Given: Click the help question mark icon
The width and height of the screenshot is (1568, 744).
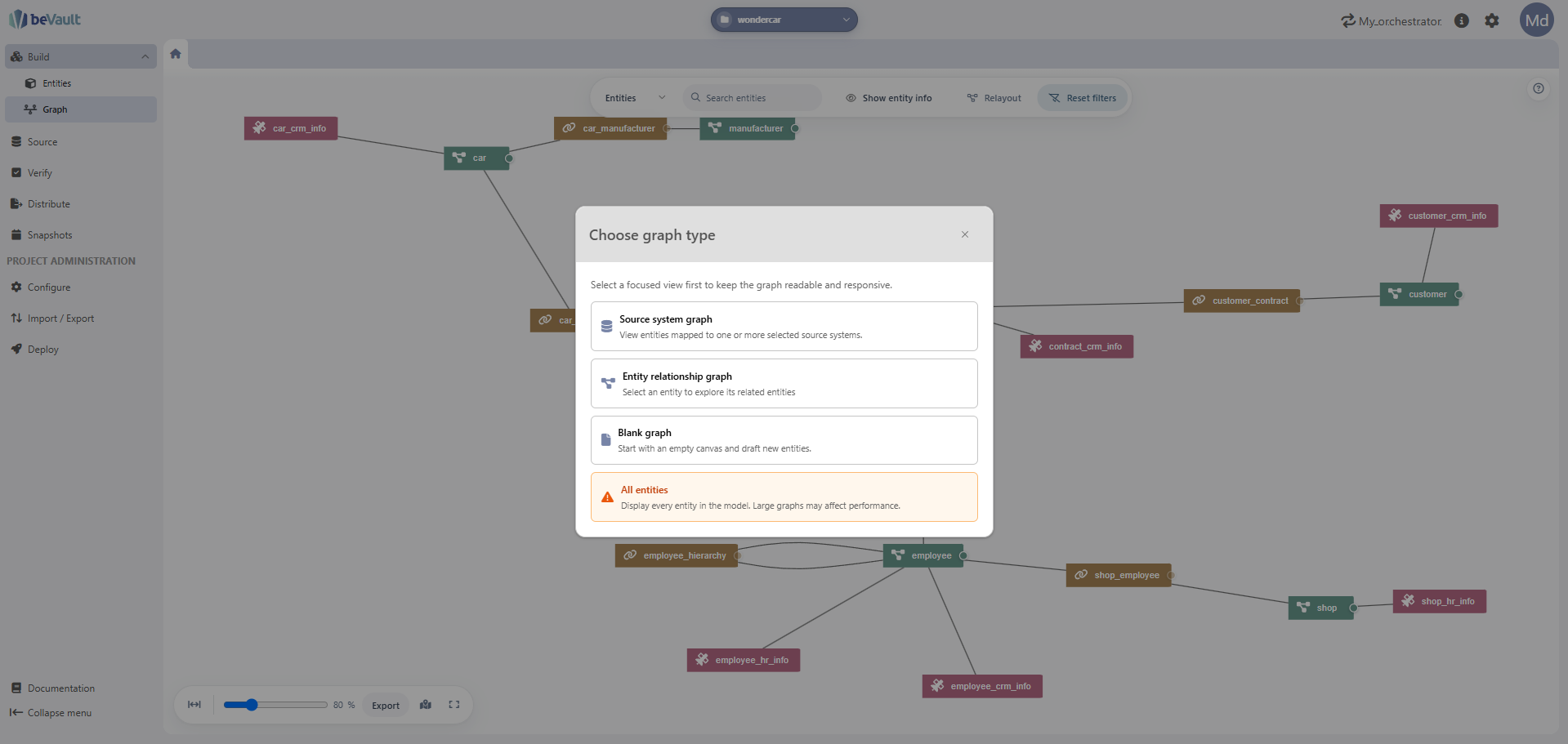Looking at the screenshot, I should pyautogui.click(x=1539, y=88).
